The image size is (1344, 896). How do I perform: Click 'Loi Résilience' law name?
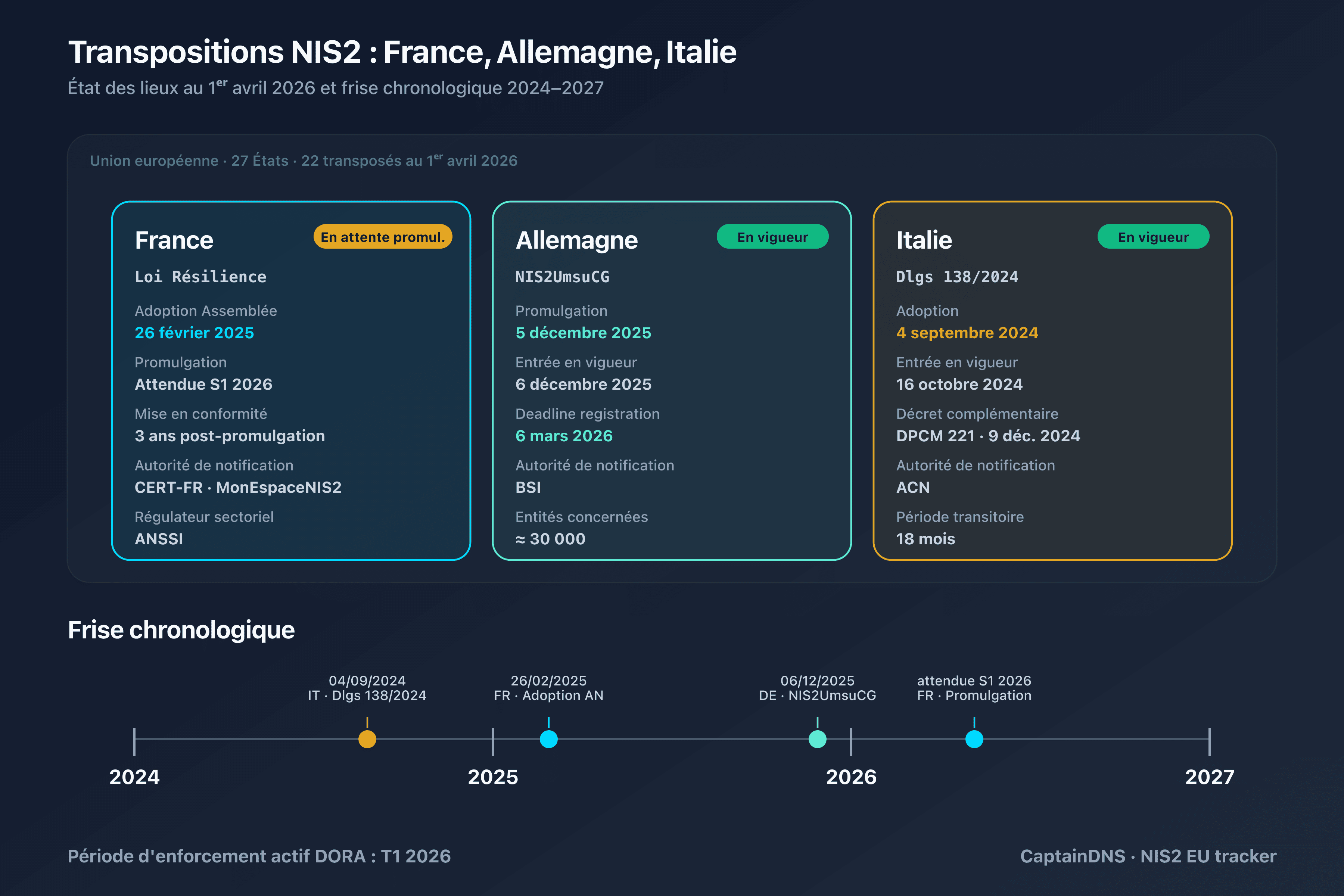click(200, 277)
